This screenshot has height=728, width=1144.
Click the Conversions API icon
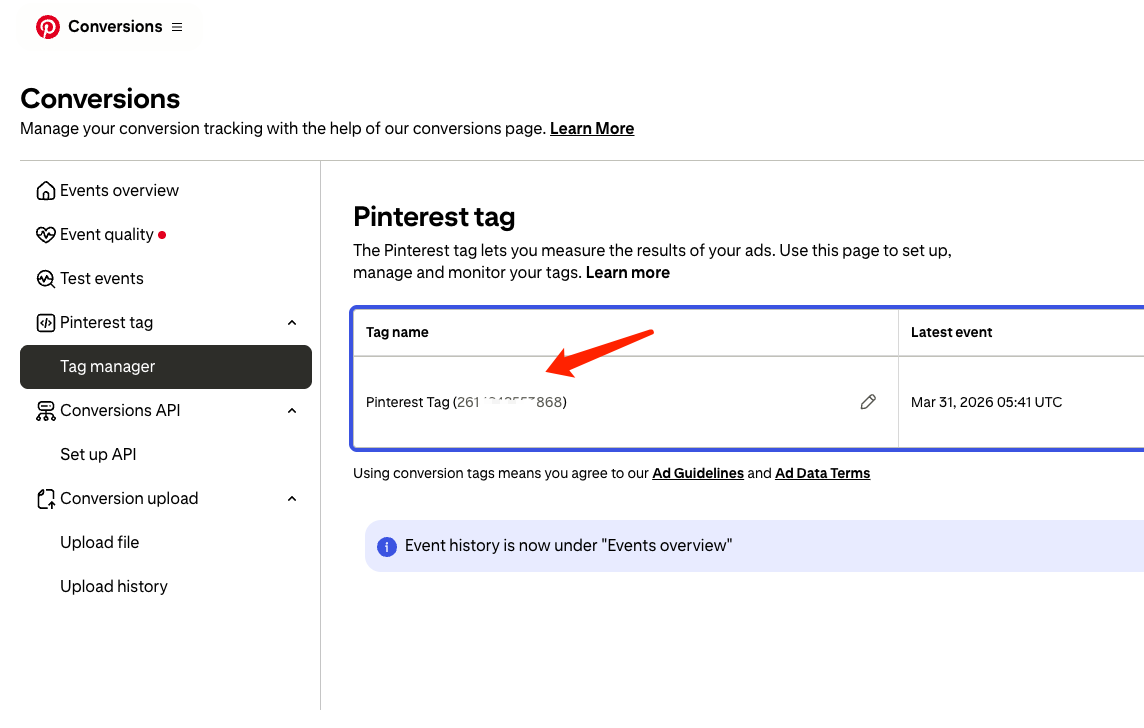click(x=45, y=411)
